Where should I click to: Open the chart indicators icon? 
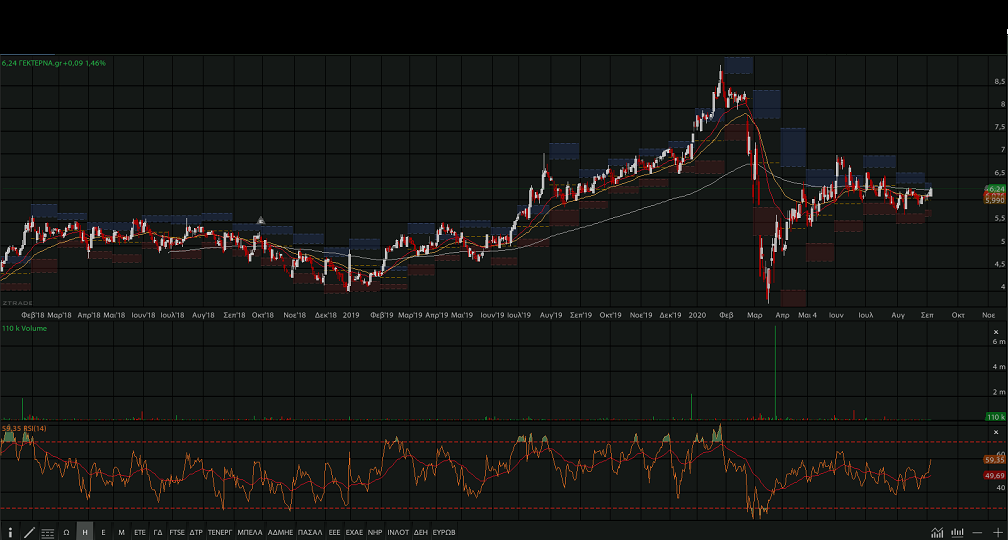point(937,532)
